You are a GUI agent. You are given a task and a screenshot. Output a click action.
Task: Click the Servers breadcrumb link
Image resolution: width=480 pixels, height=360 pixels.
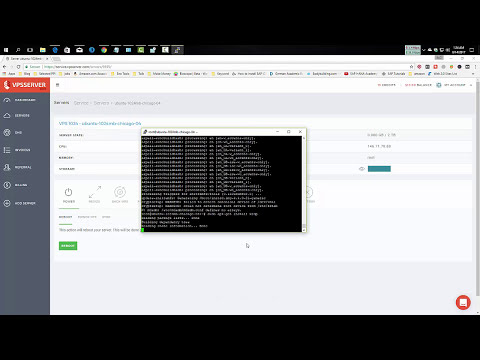tap(101, 103)
